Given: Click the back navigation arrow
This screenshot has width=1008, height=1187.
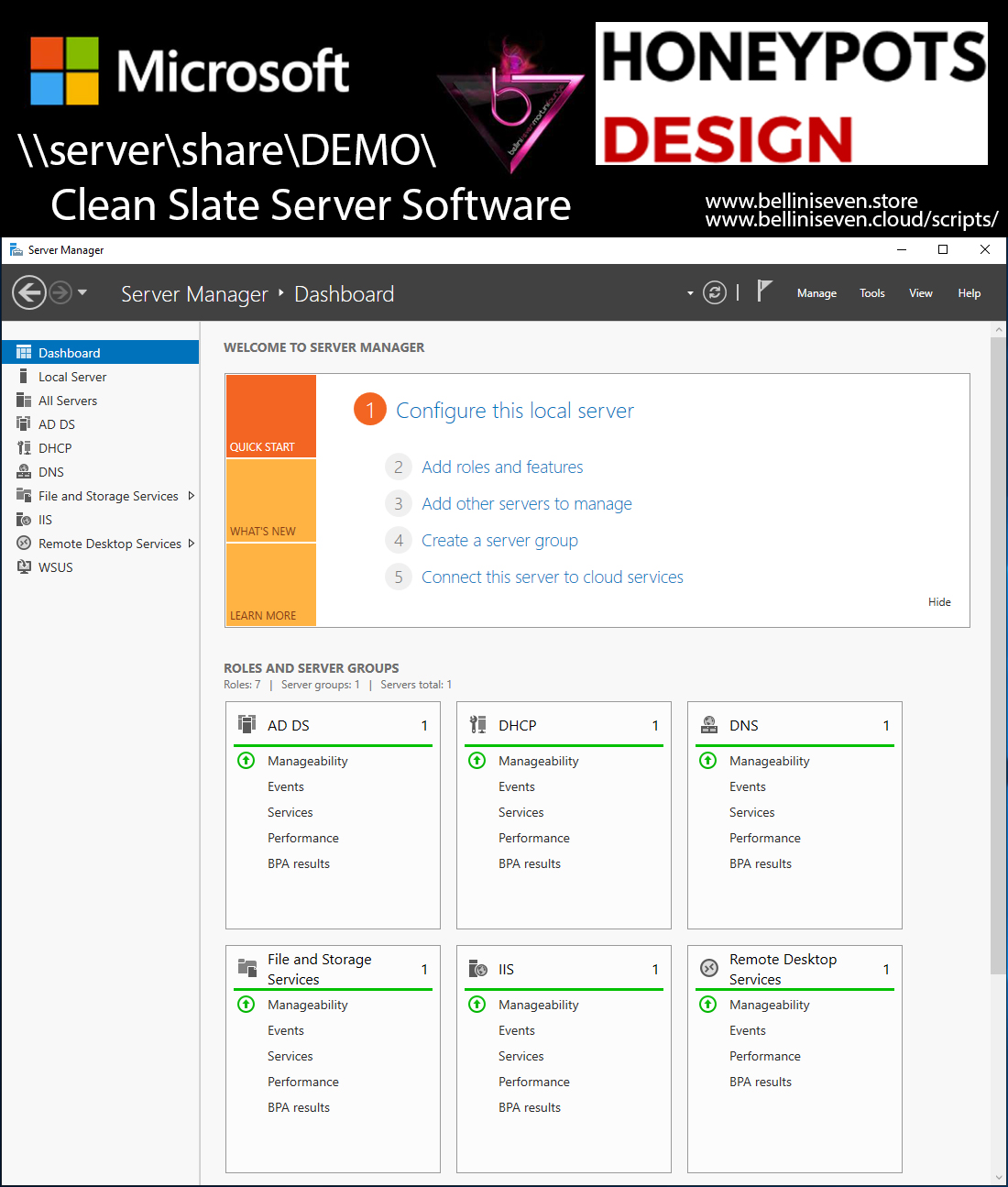Looking at the screenshot, I should [x=29, y=293].
